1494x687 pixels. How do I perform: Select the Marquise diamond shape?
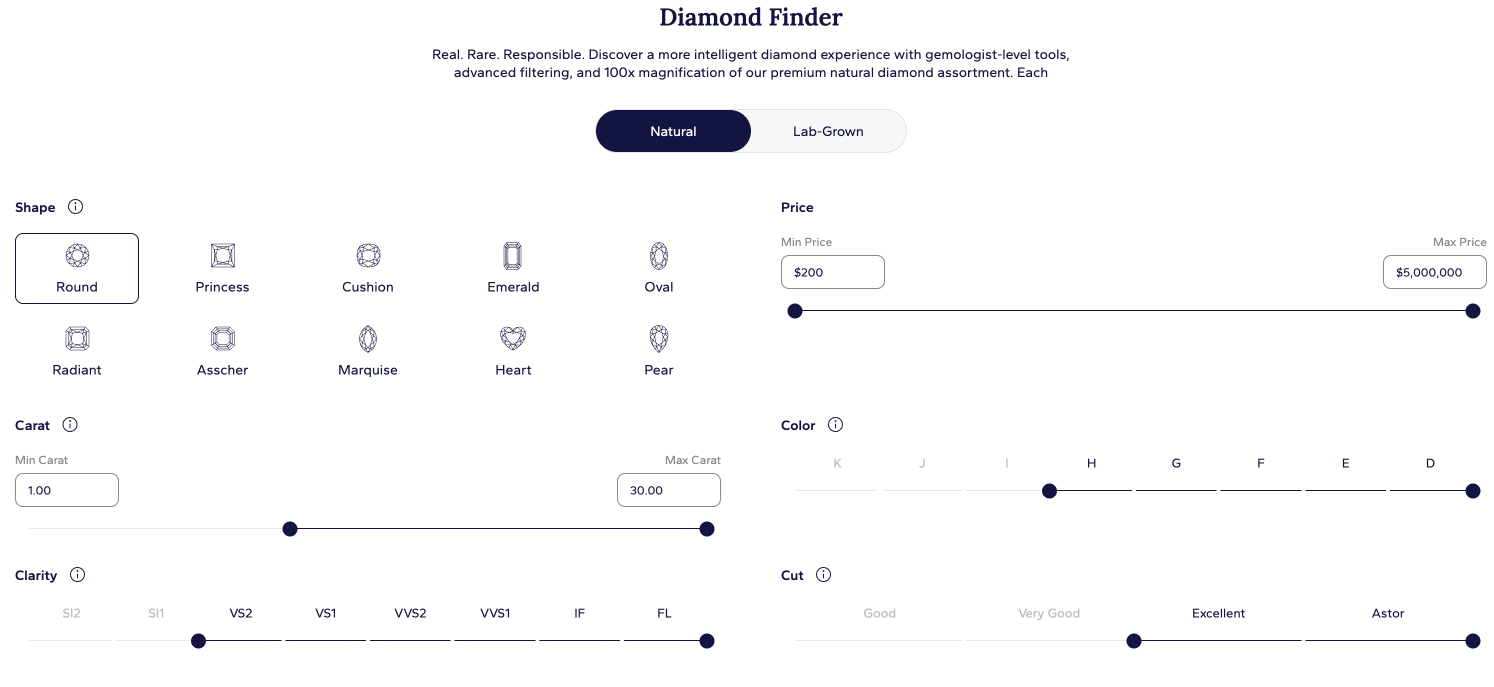coord(367,350)
